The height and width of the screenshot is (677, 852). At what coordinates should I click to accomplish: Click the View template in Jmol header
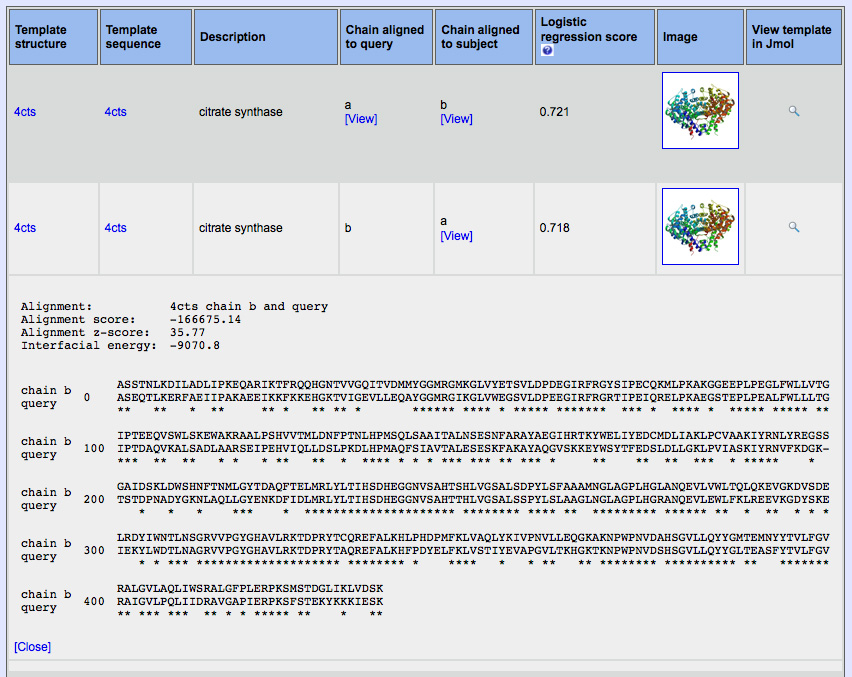click(791, 37)
